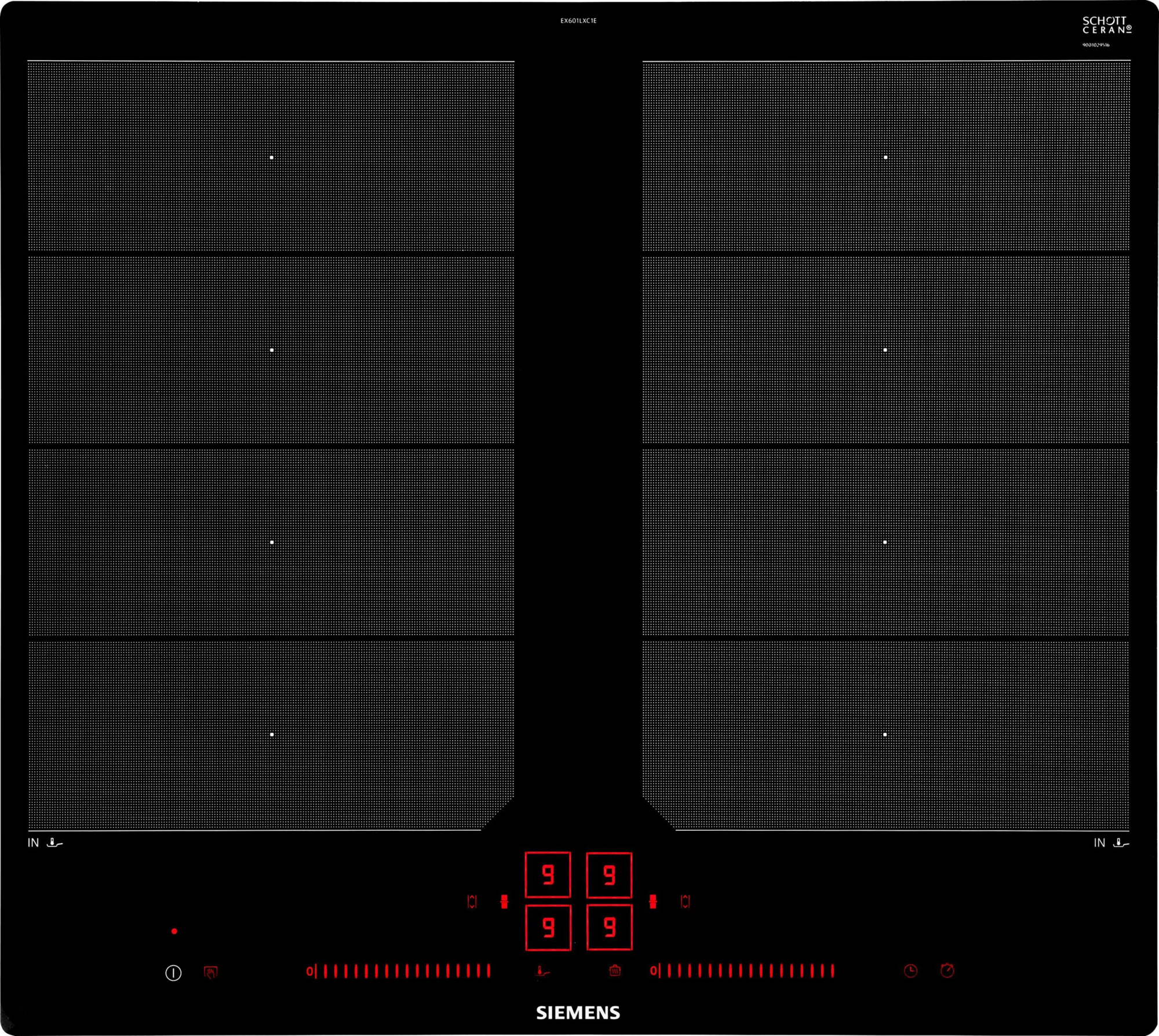
Task: Select the bottom-right zone display showing 9
Action: (x=609, y=928)
